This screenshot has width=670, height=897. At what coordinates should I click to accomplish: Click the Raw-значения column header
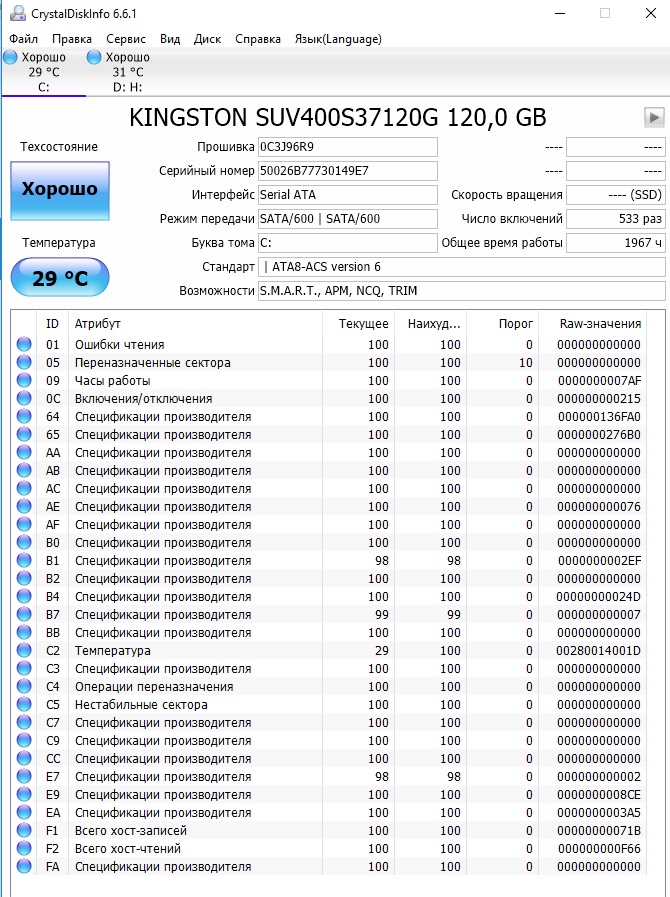[593, 324]
